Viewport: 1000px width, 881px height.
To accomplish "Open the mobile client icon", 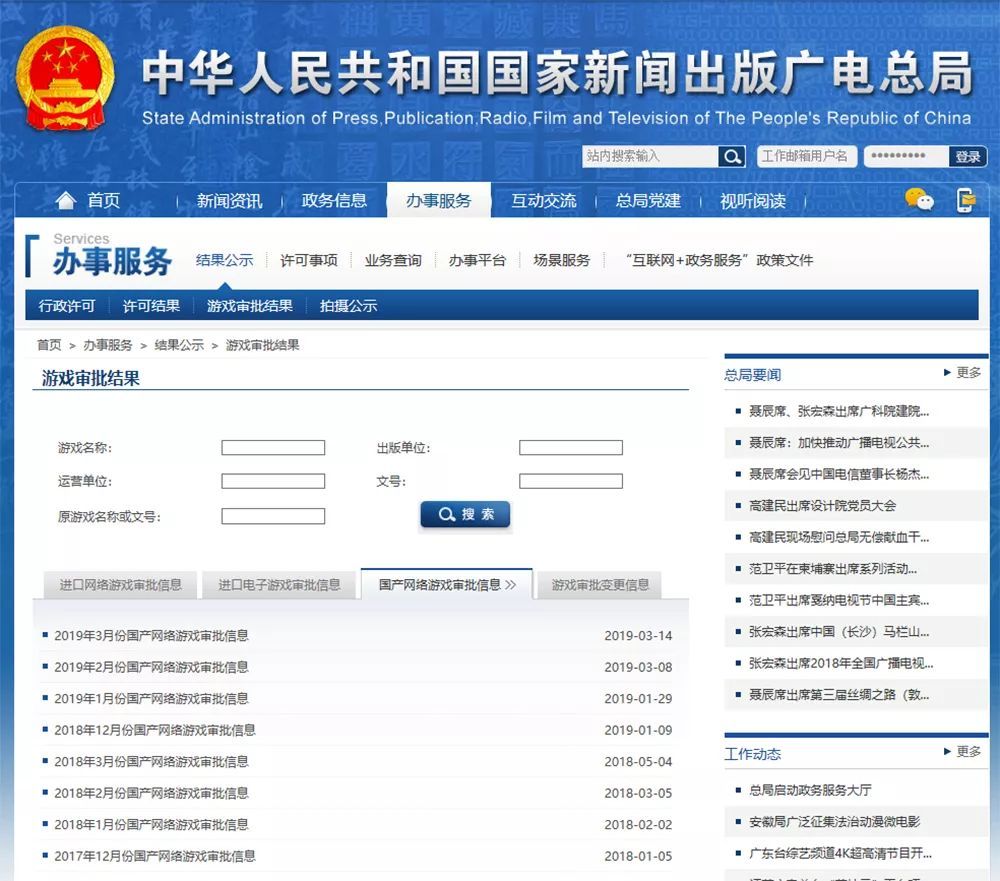I will tap(965, 200).
